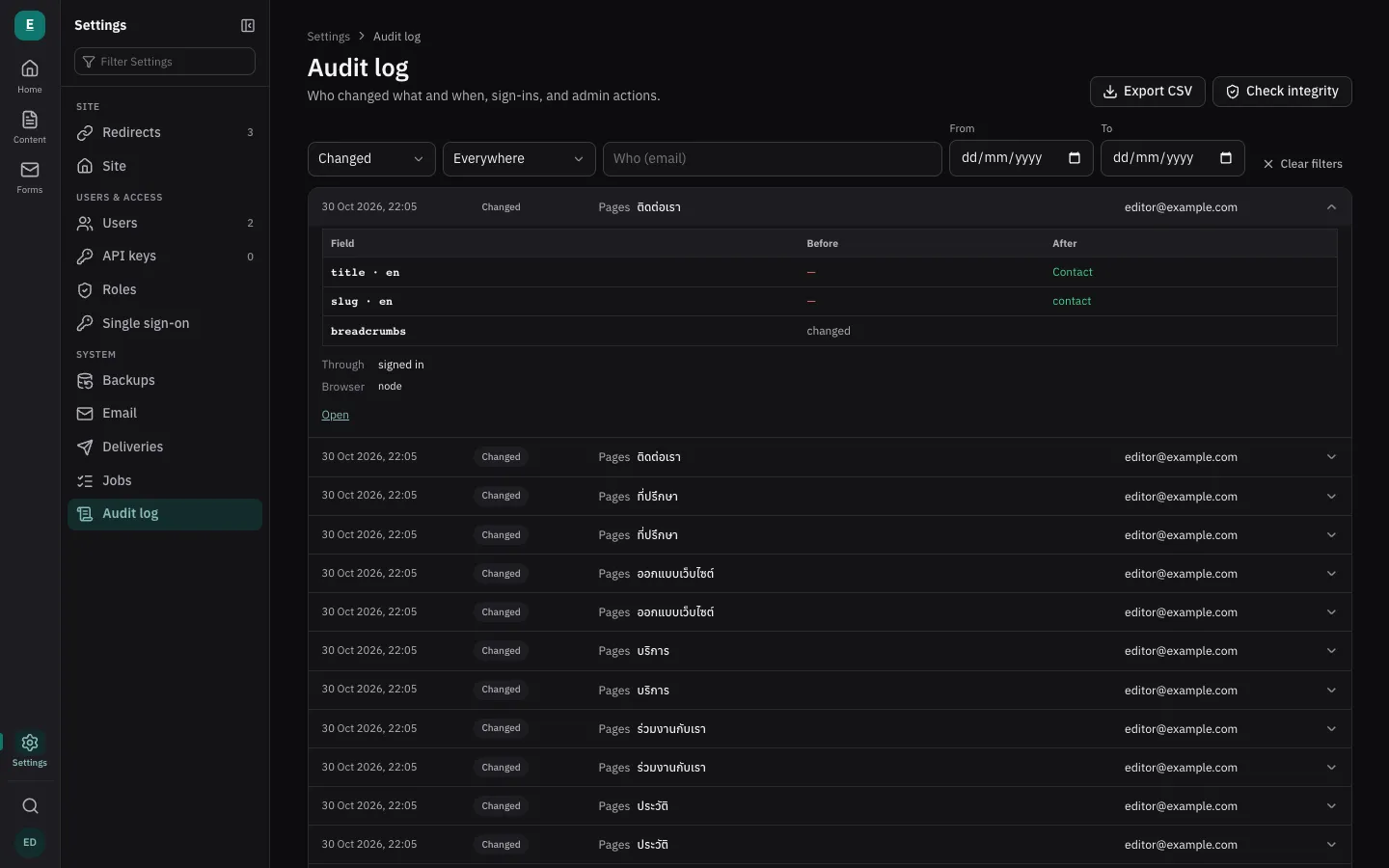Viewport: 1389px width, 868px height.
Task: Open the From date calendar picker icon
Action: pos(1075,158)
